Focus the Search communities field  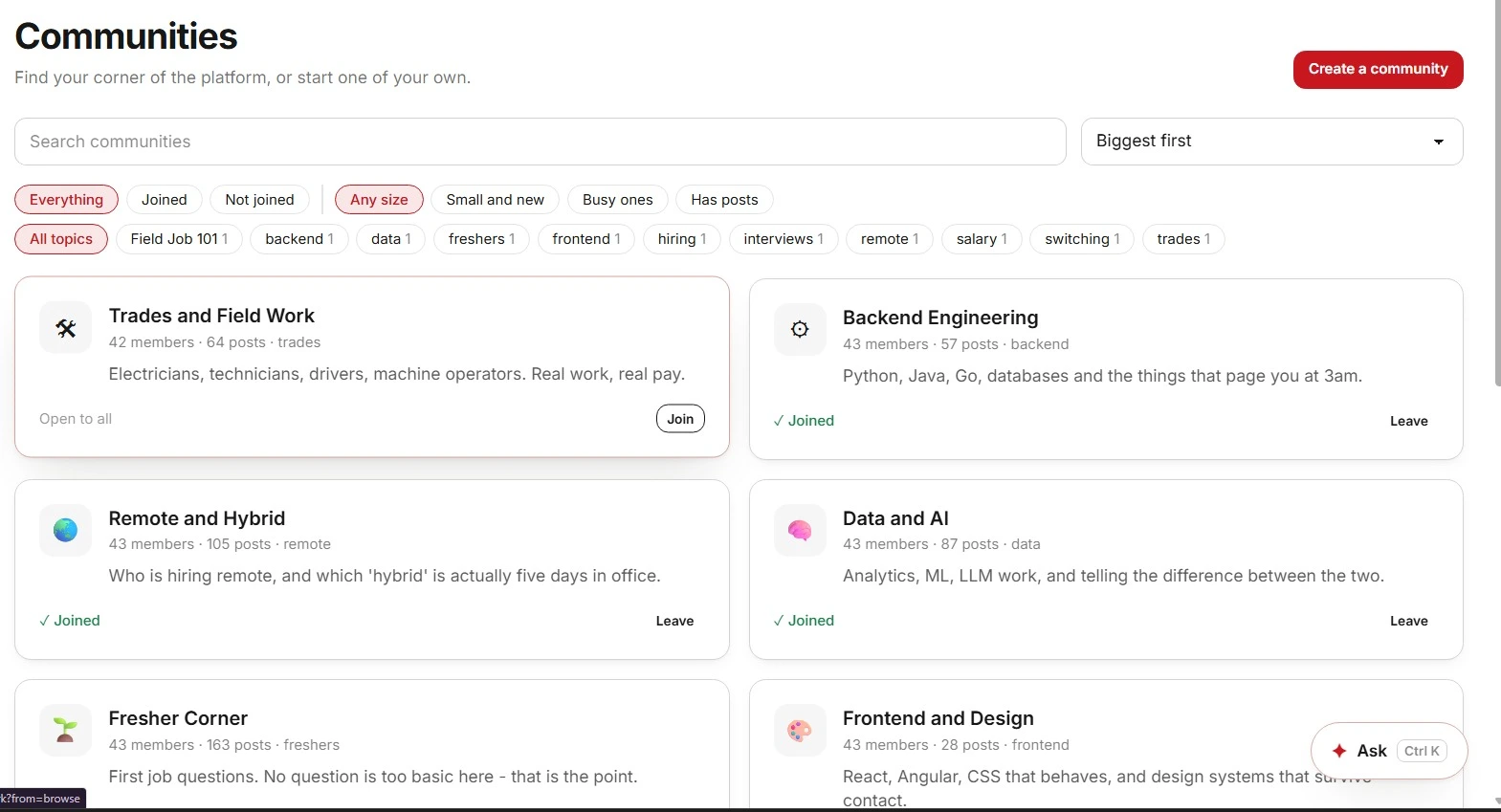(x=541, y=142)
